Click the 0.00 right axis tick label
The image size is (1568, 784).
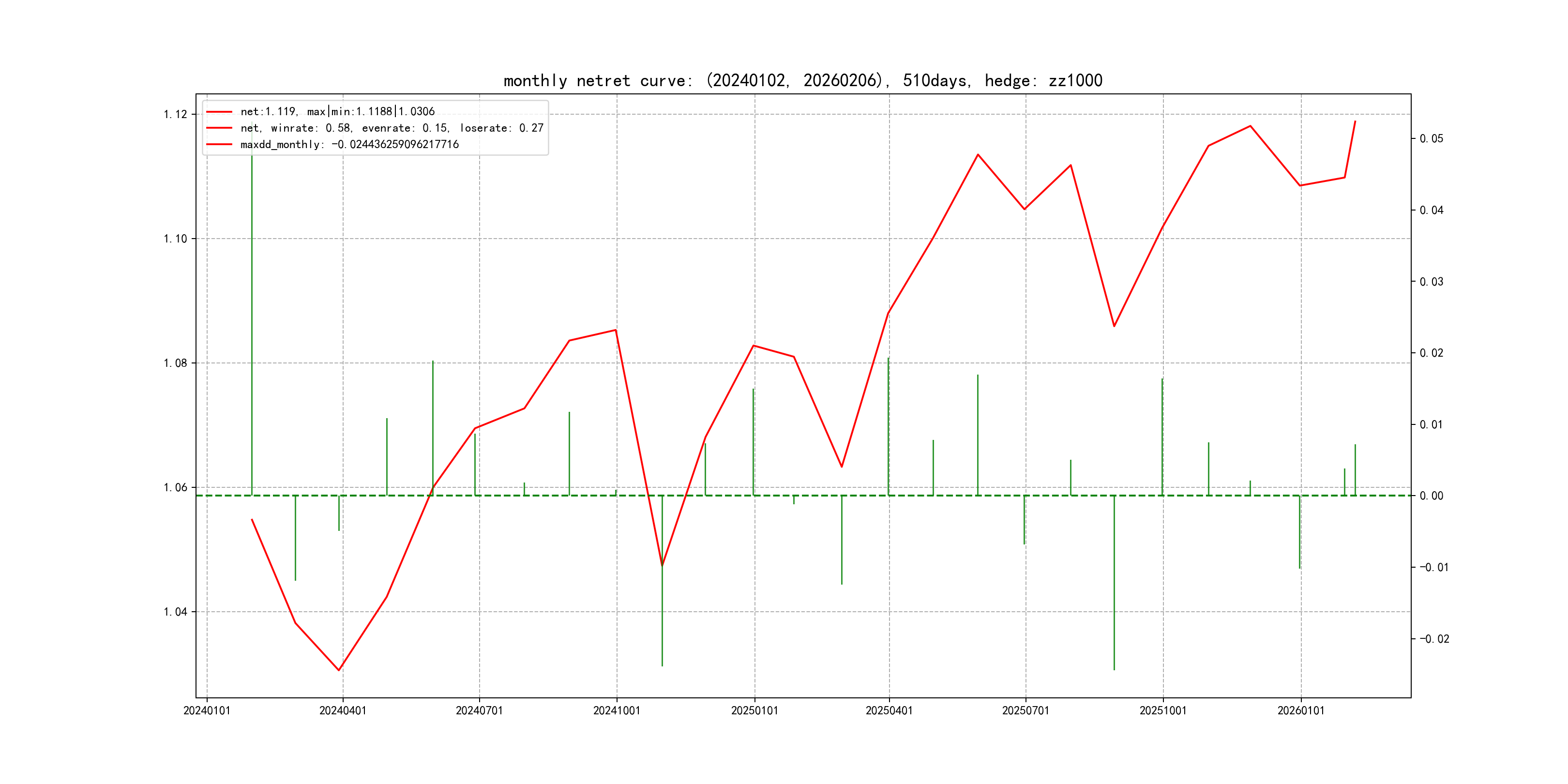pos(1431,496)
